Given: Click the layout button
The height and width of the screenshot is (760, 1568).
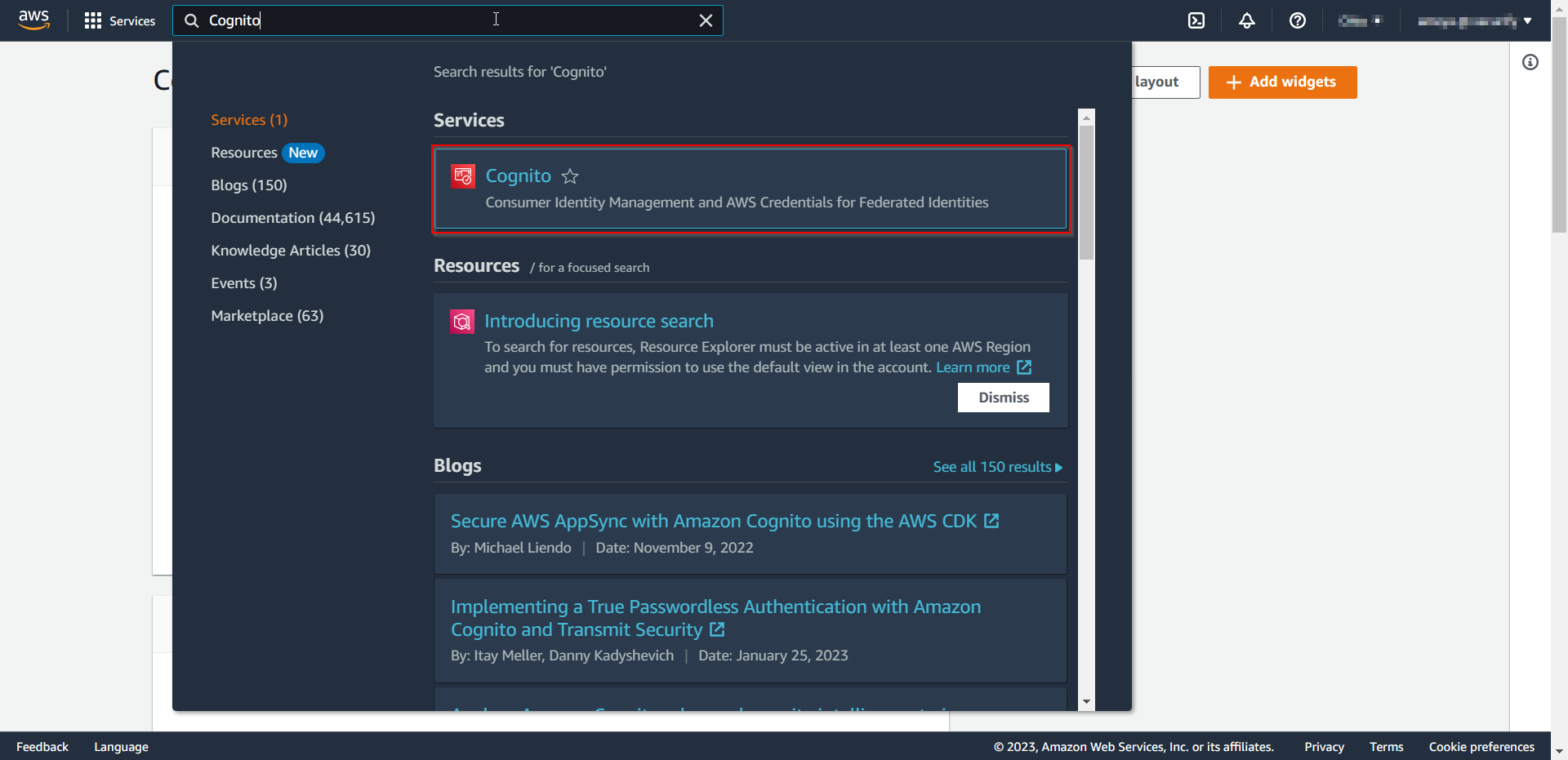Looking at the screenshot, I should [x=1165, y=82].
